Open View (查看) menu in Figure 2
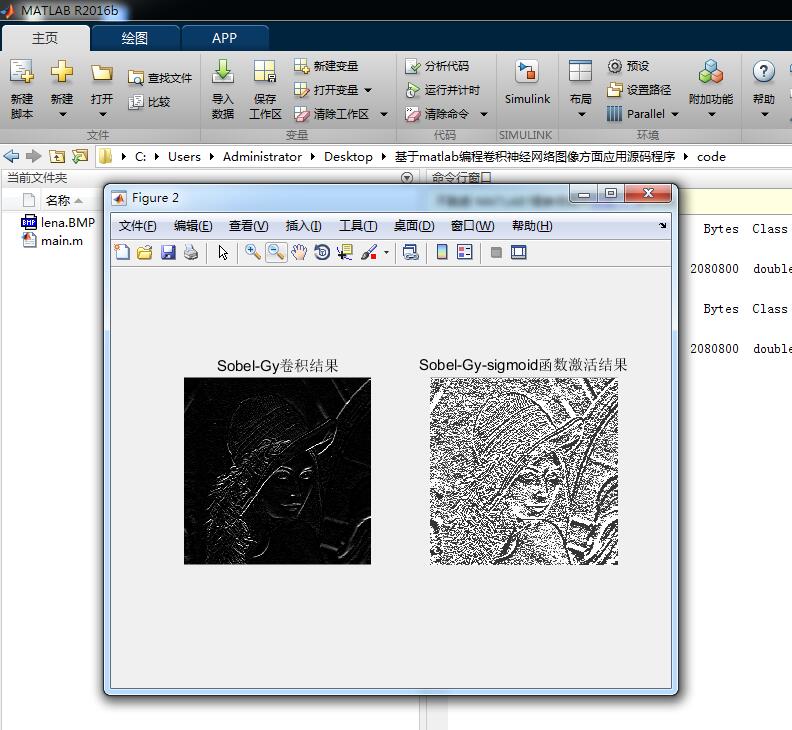Image resolution: width=792 pixels, height=730 pixels. [249, 226]
